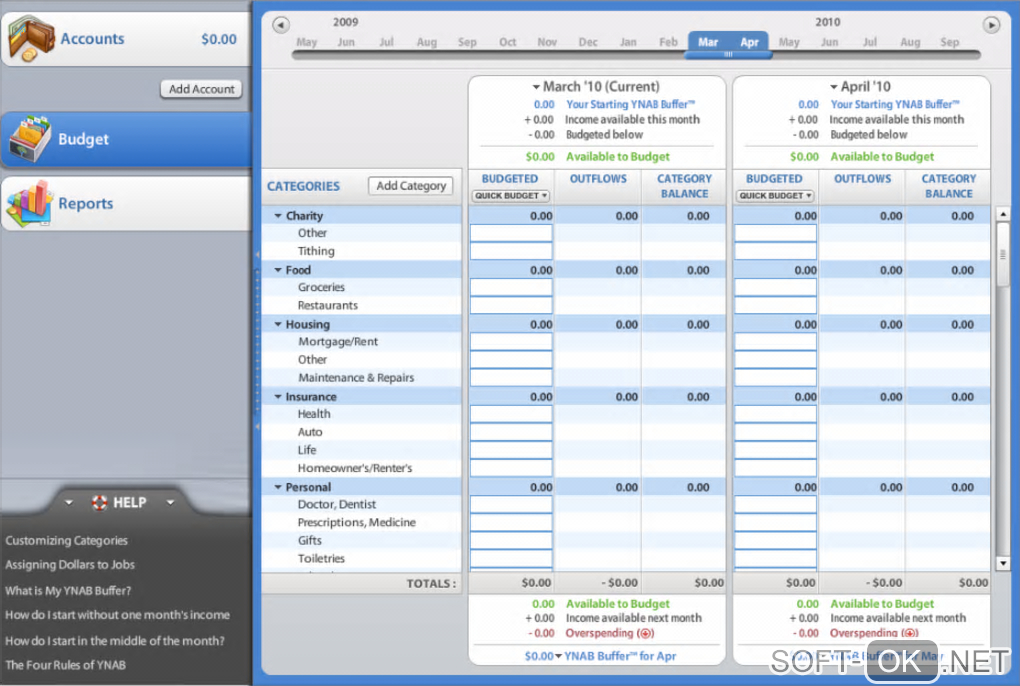Click the March overspending red icon

pos(645,633)
